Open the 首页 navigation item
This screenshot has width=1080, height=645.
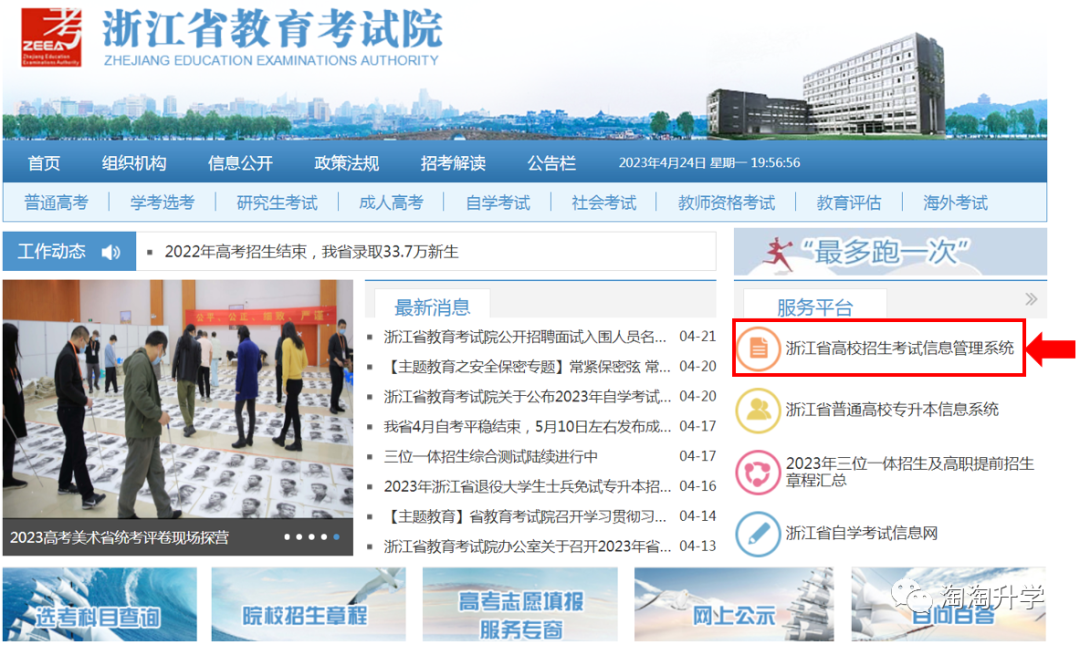pos(44,163)
